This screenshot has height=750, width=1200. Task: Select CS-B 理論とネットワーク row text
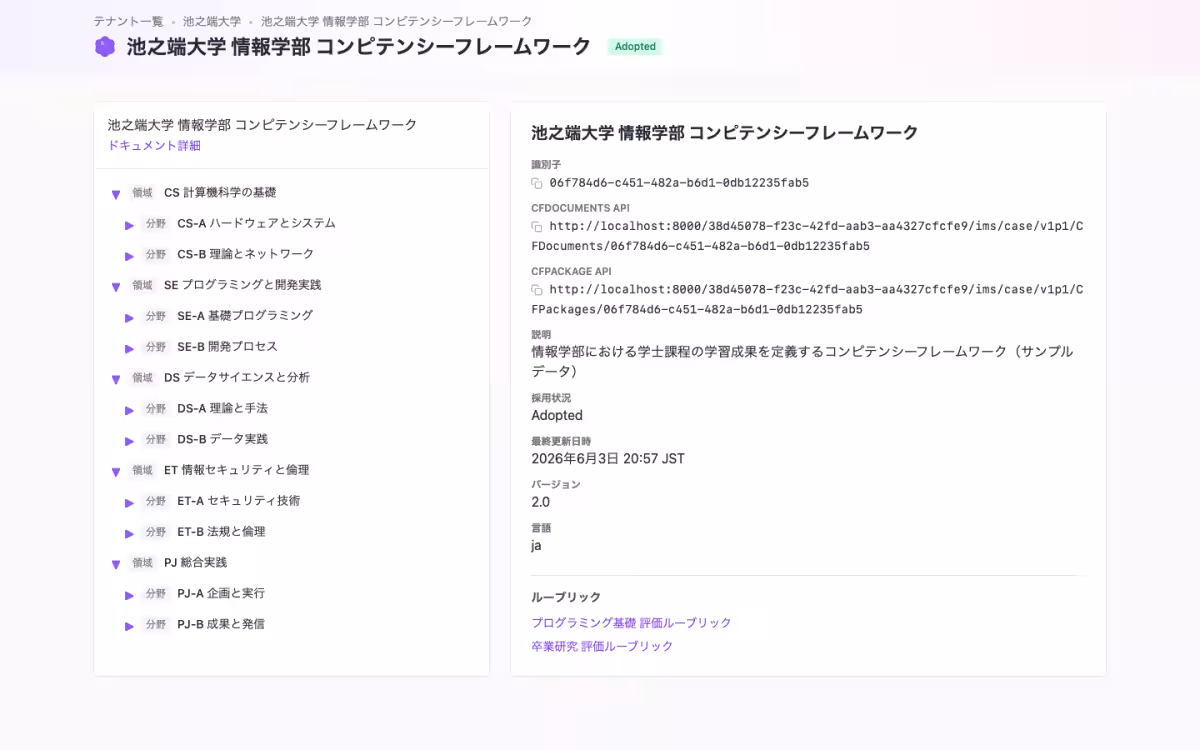pos(245,255)
